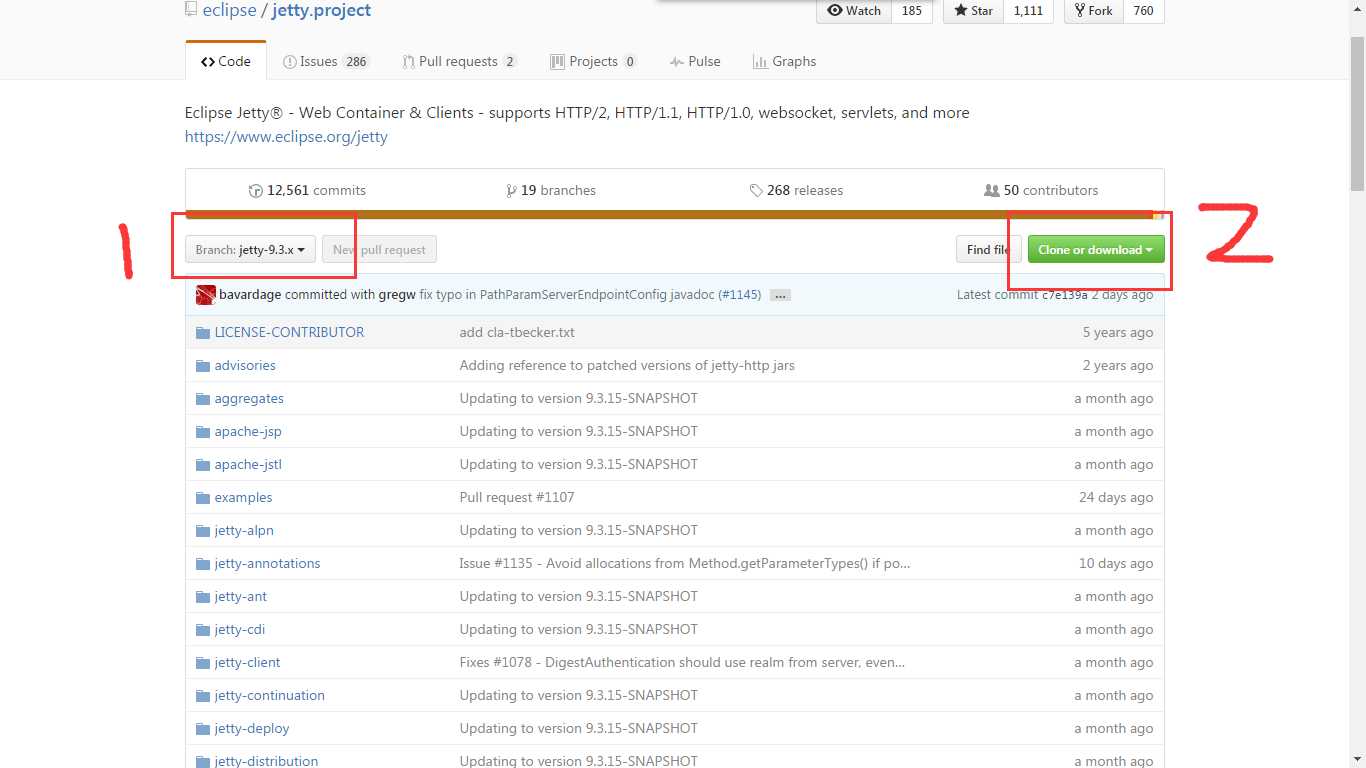Open the jetty-continuation folder

coord(269,695)
